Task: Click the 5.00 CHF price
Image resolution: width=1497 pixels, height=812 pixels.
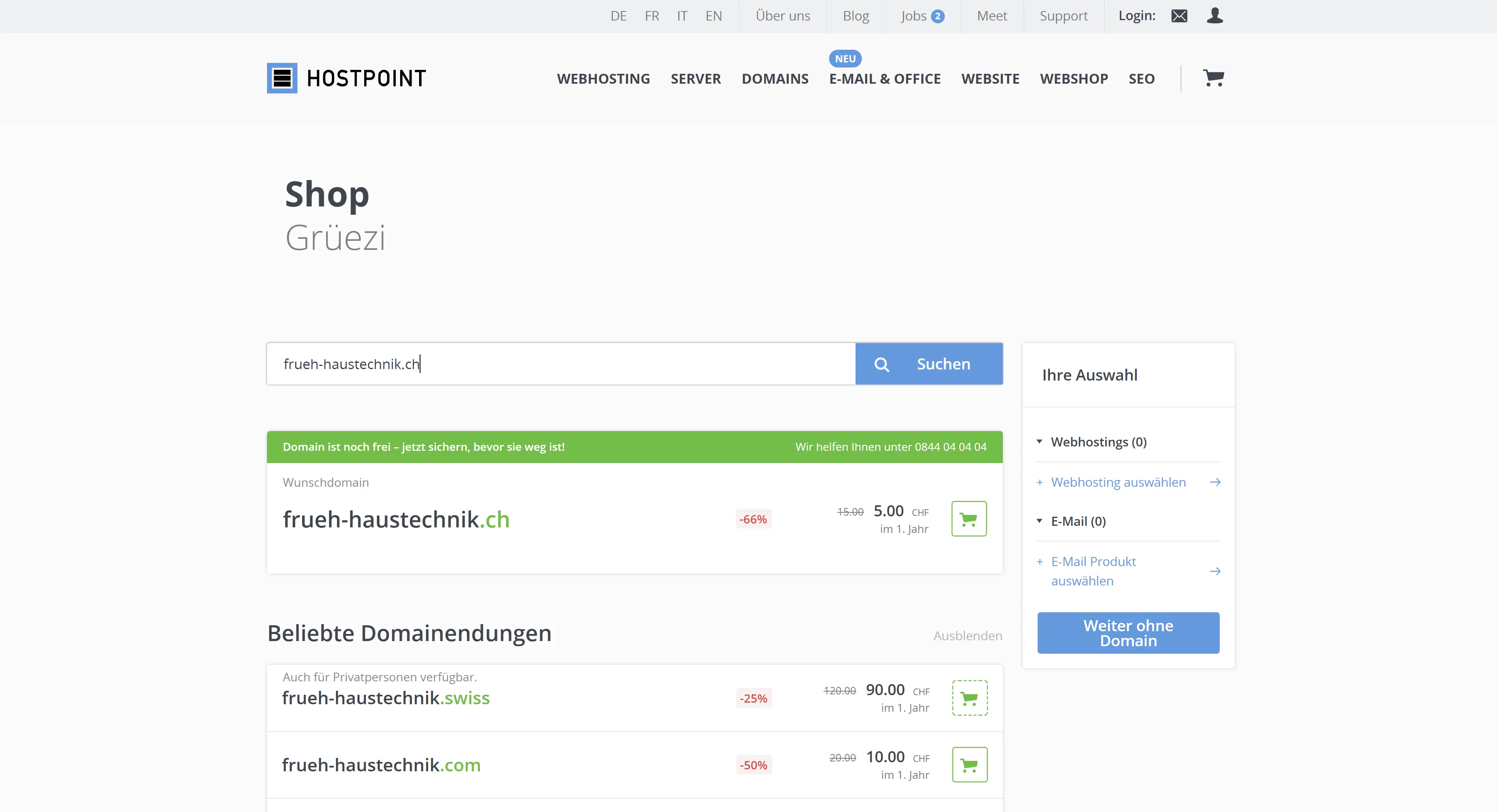Action: 901,511
